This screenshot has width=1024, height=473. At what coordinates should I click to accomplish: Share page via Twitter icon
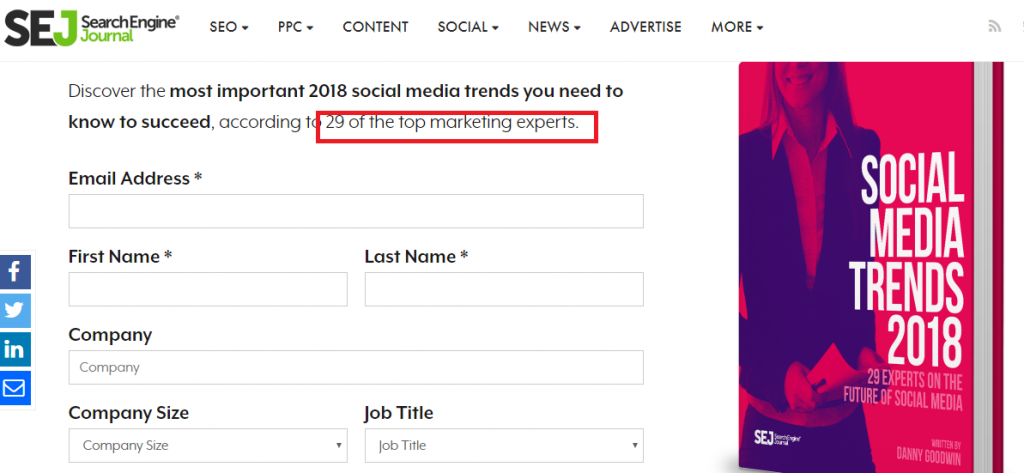(x=15, y=310)
